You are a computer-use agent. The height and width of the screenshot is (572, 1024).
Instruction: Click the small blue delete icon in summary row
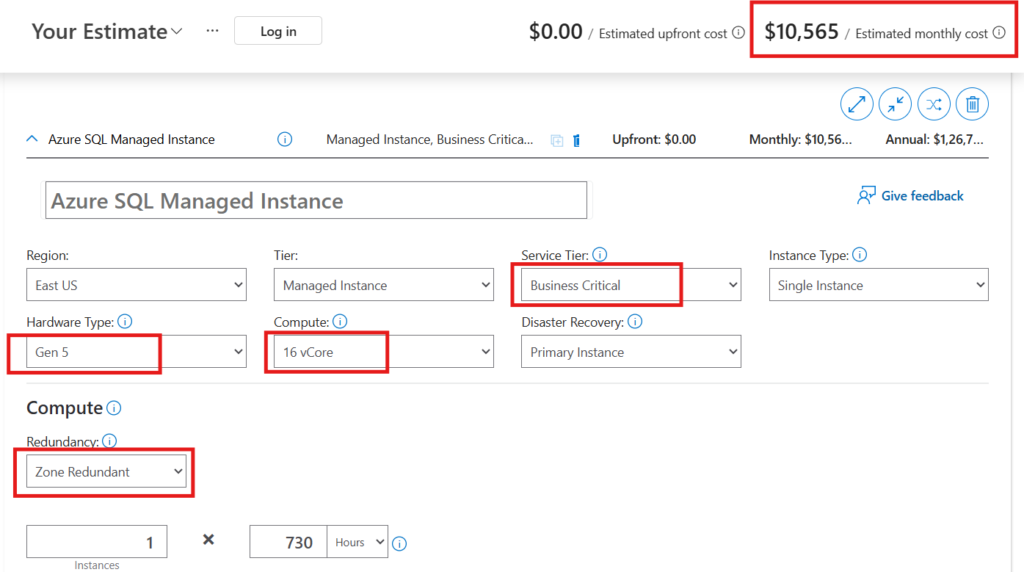click(577, 140)
